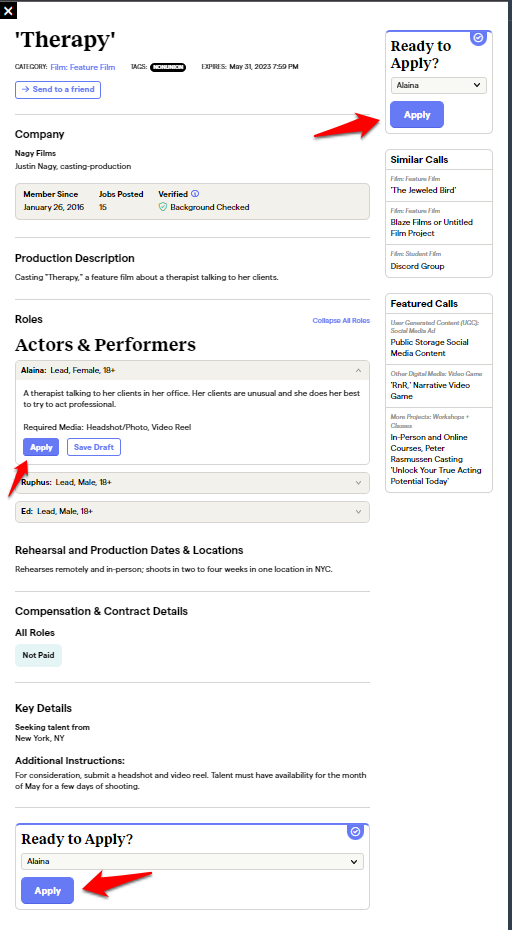Open the Film: Feature Film category link
The width and height of the screenshot is (512, 930).
pos(83,68)
